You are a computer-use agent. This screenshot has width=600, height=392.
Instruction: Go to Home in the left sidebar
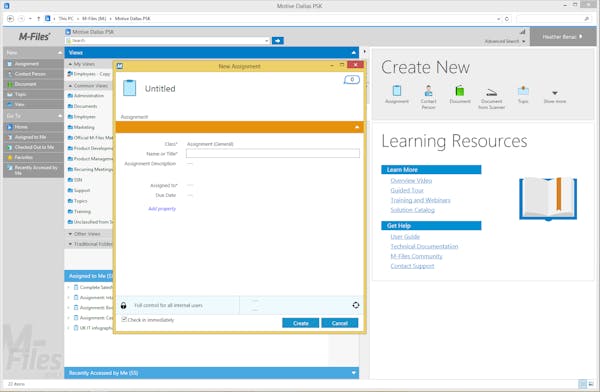click(21, 127)
